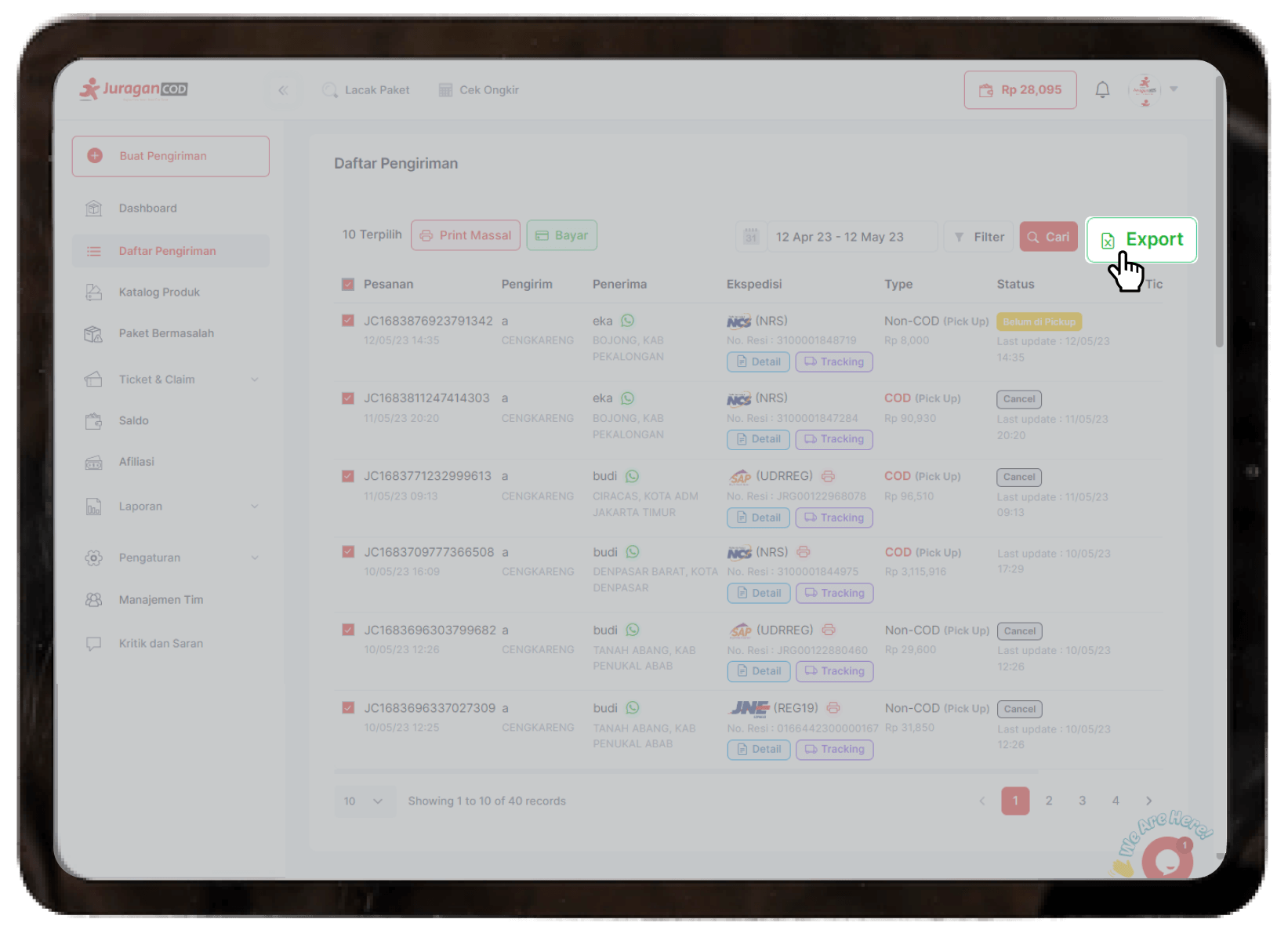Viewport: 1288px width, 941px height.
Task: Collapse sidebar with double-chevron icon
Action: click(283, 90)
